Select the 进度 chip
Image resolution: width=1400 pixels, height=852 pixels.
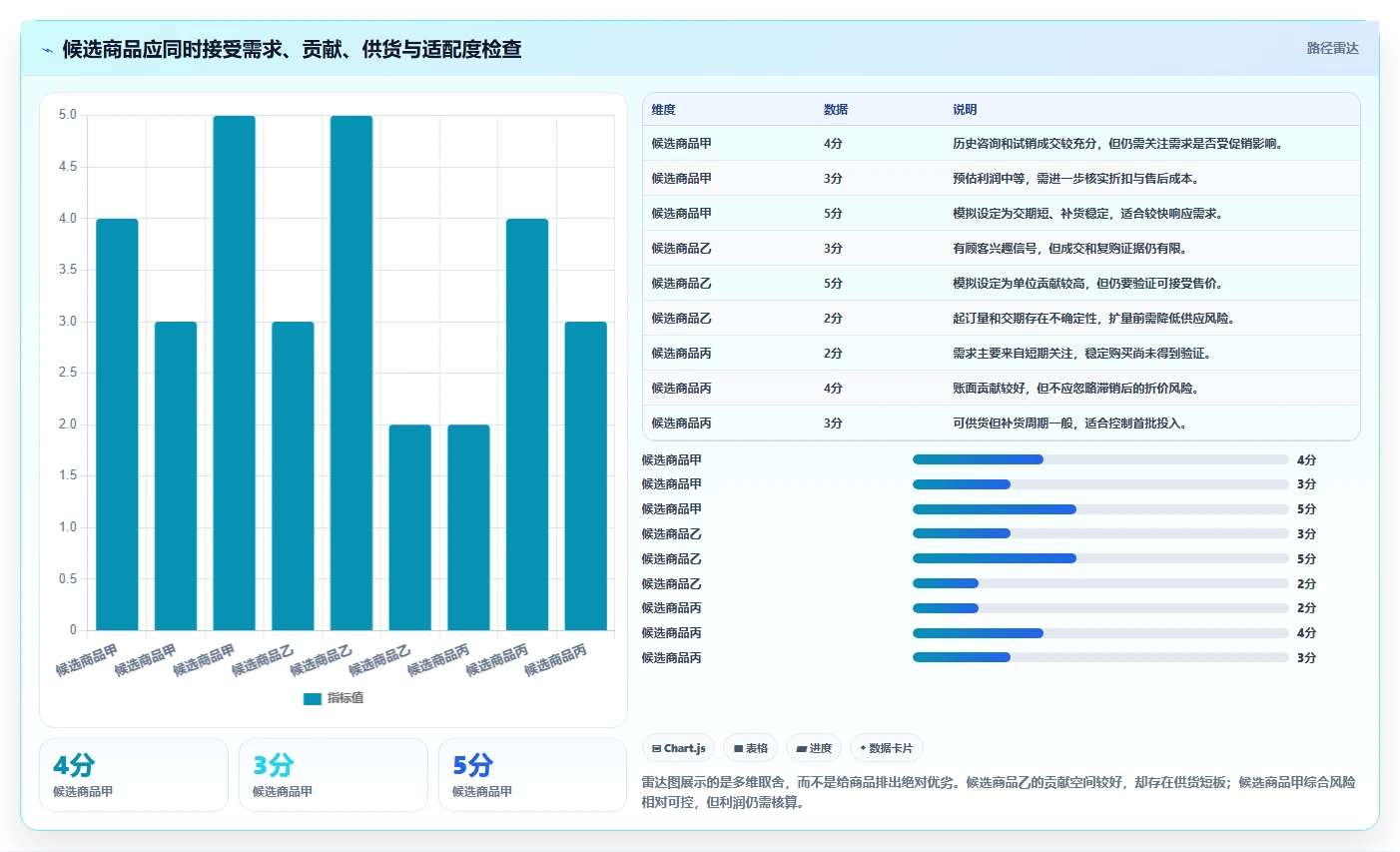coord(813,748)
